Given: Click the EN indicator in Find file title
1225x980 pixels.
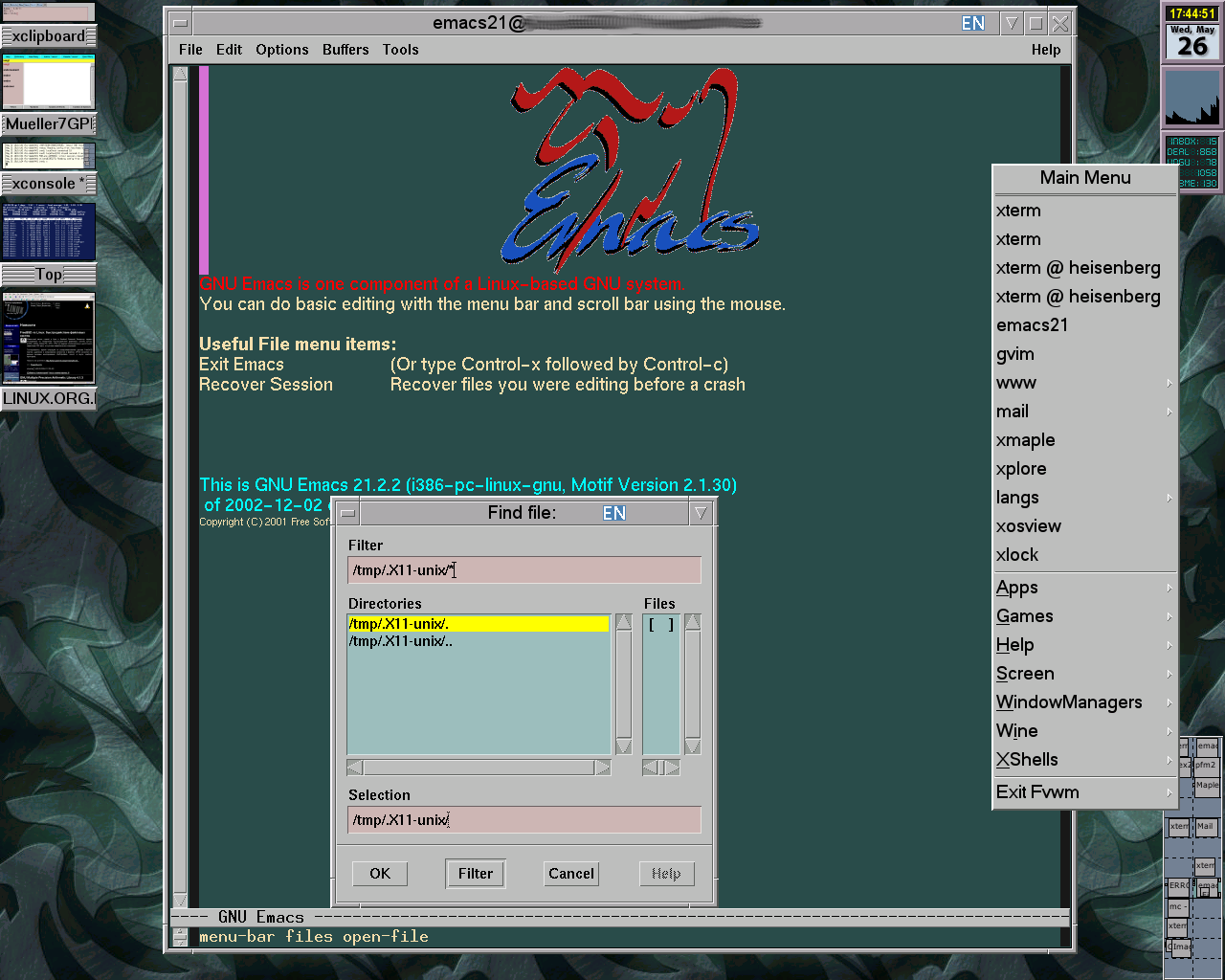Looking at the screenshot, I should pos(614,513).
